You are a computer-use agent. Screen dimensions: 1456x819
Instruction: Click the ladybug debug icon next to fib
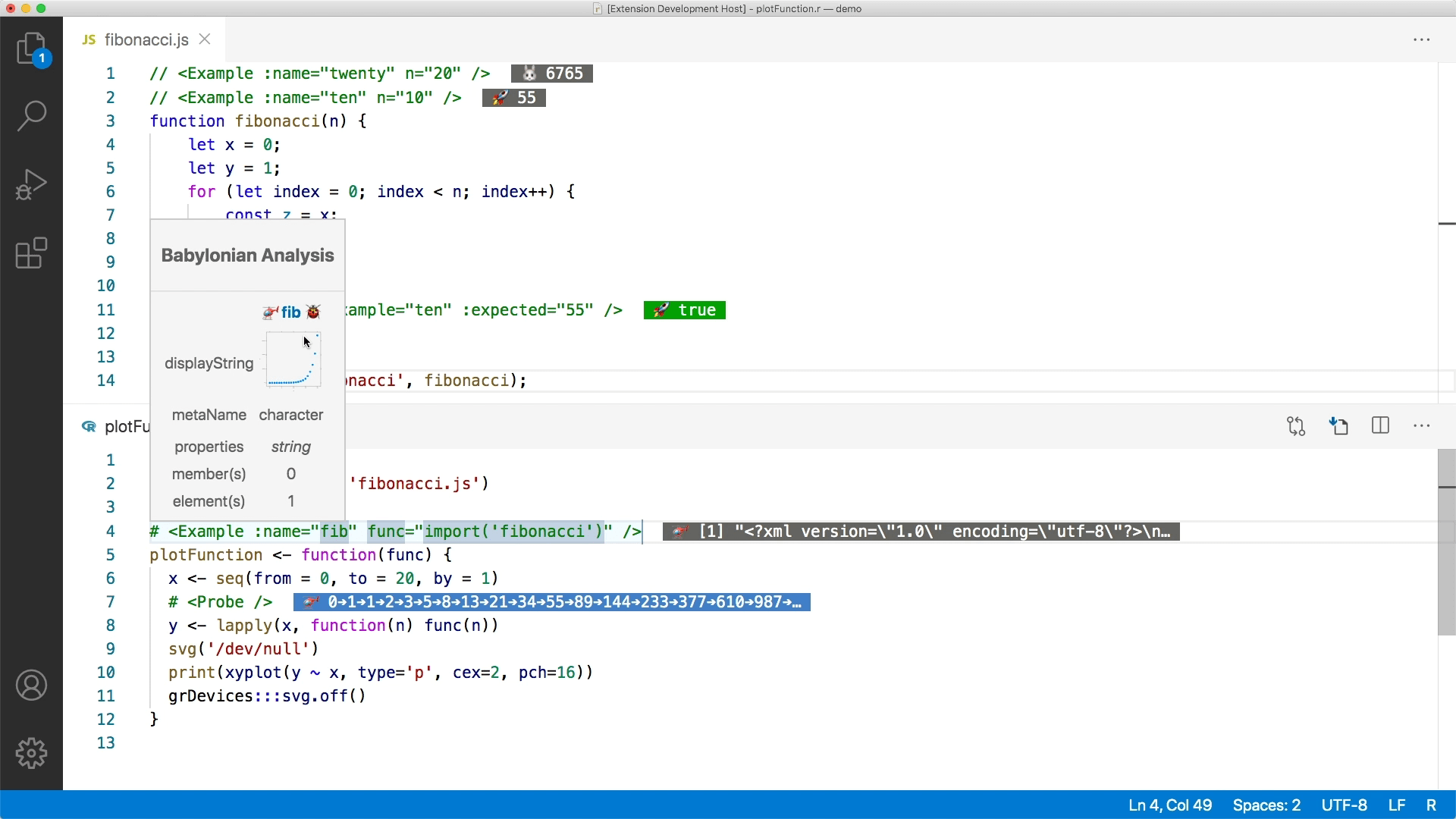point(313,312)
